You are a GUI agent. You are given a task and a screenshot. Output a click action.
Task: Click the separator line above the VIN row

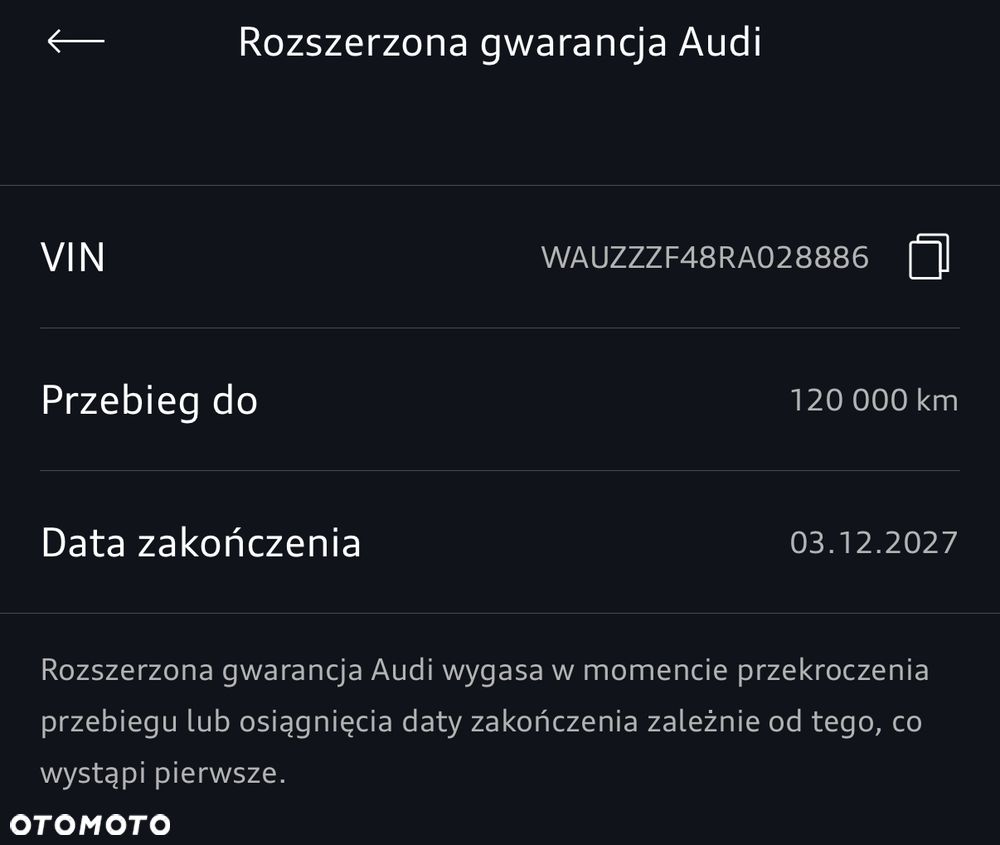(x=500, y=185)
